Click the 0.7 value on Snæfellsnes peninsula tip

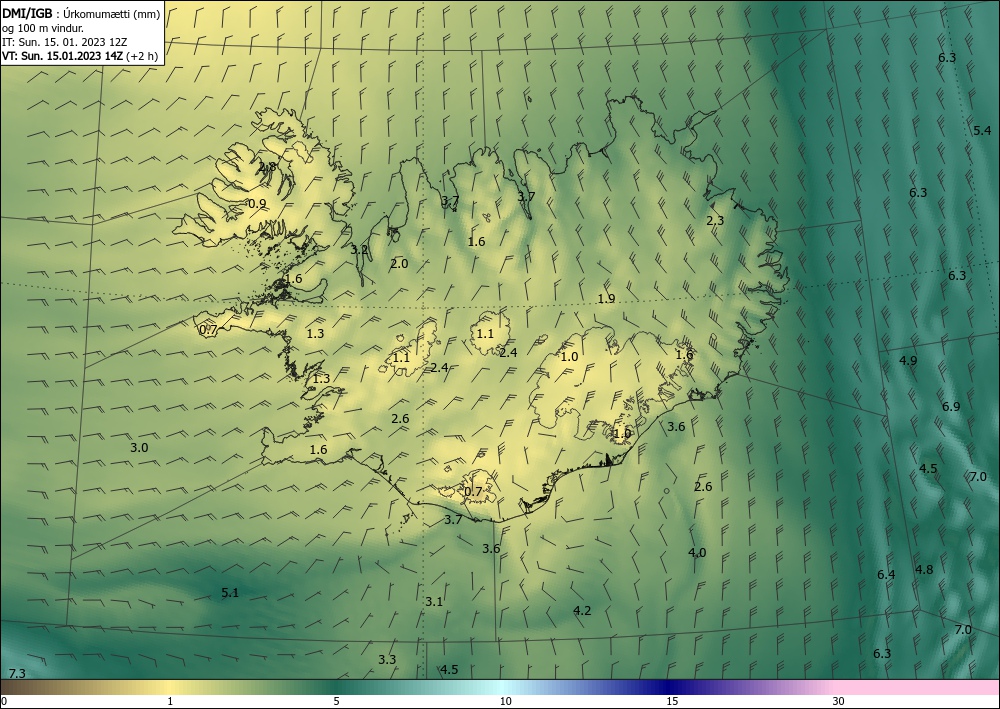point(209,330)
